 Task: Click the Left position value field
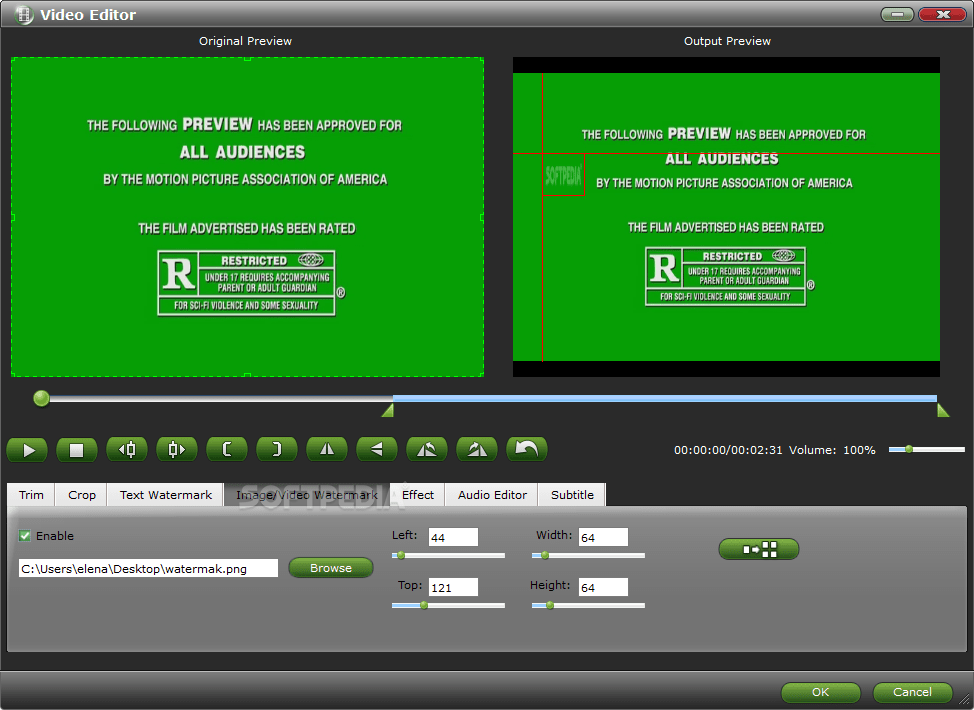tap(453, 537)
